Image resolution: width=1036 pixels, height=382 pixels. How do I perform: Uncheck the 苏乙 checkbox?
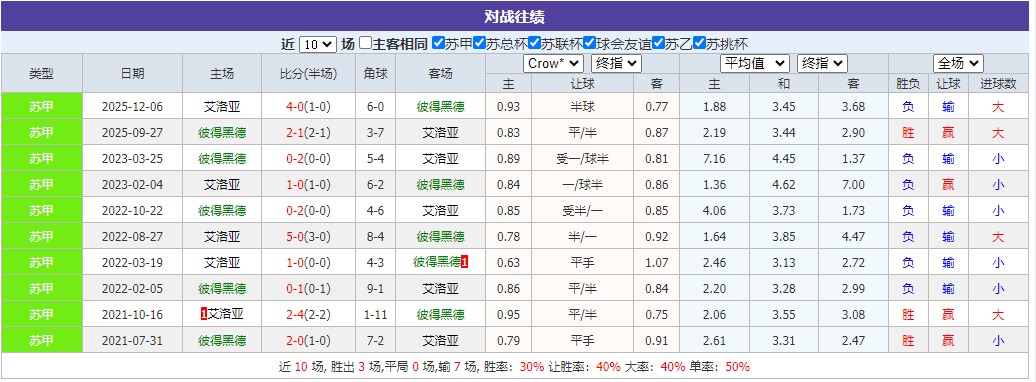[658, 44]
